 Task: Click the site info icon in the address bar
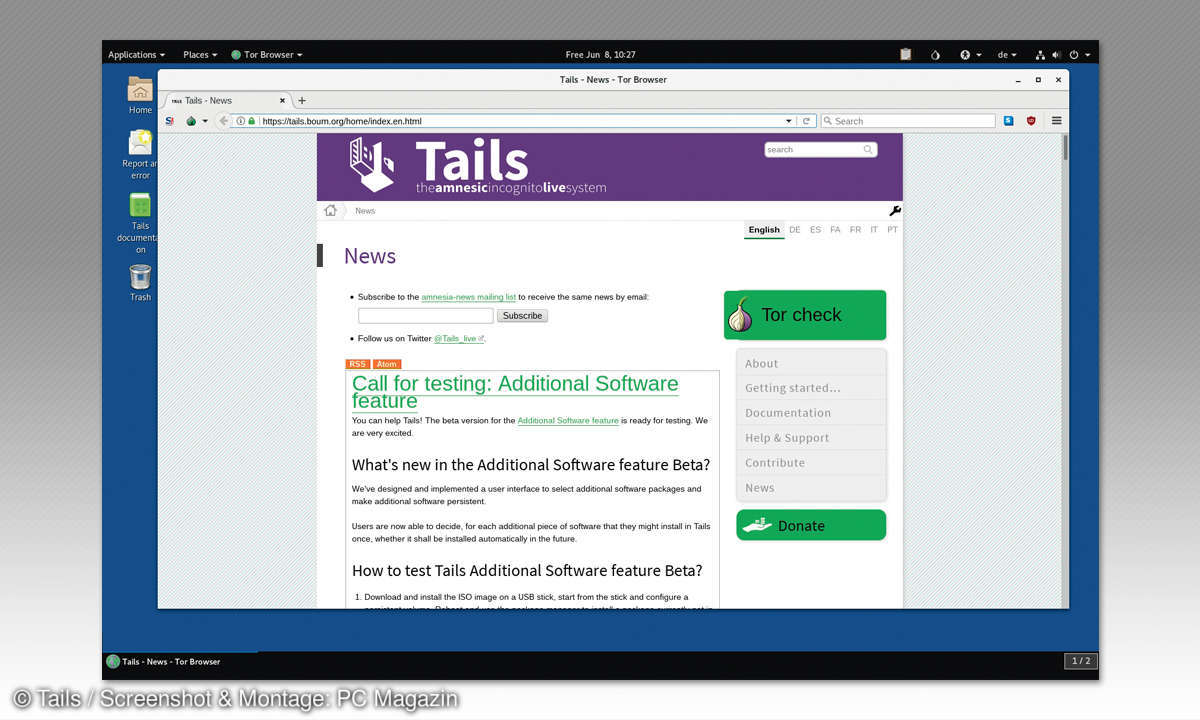click(241, 121)
